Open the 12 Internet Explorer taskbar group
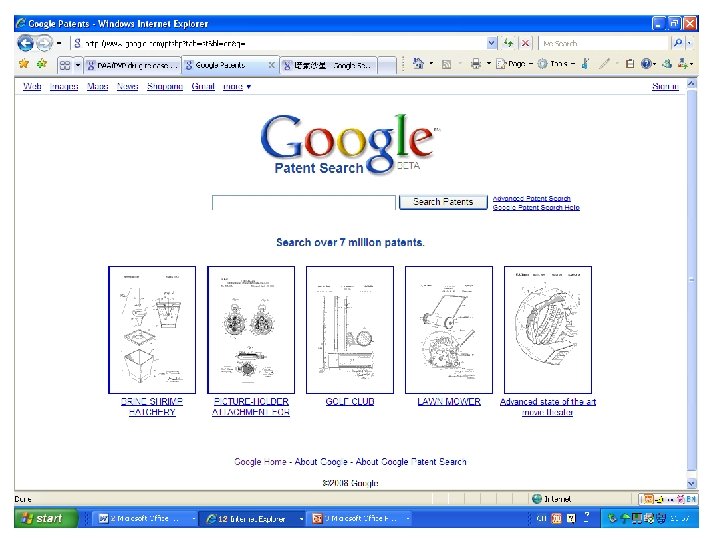 pyautogui.click(x=254, y=518)
